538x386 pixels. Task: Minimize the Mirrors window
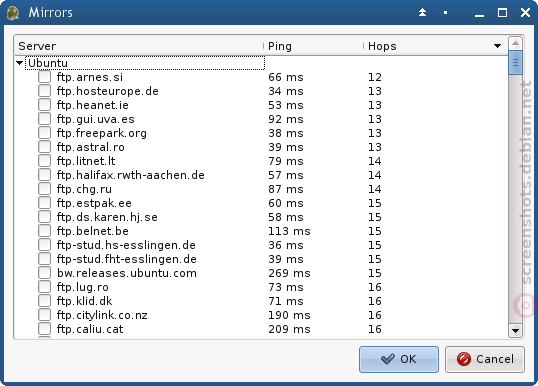[479, 13]
